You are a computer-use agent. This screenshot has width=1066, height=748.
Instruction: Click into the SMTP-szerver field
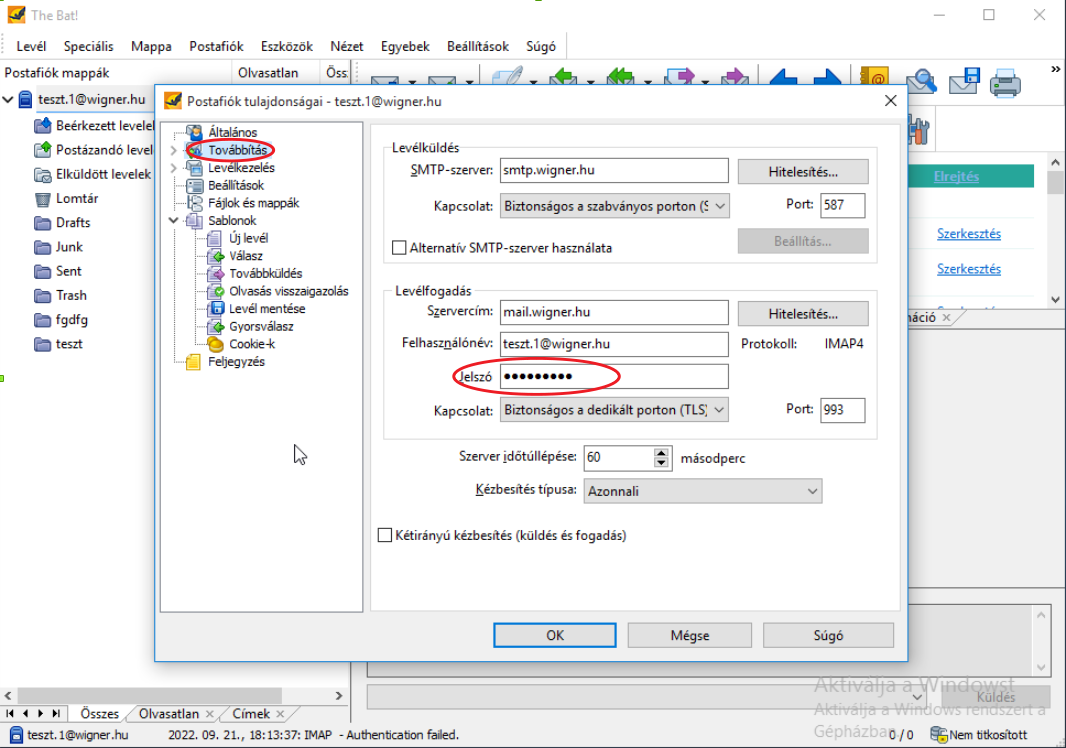614,170
